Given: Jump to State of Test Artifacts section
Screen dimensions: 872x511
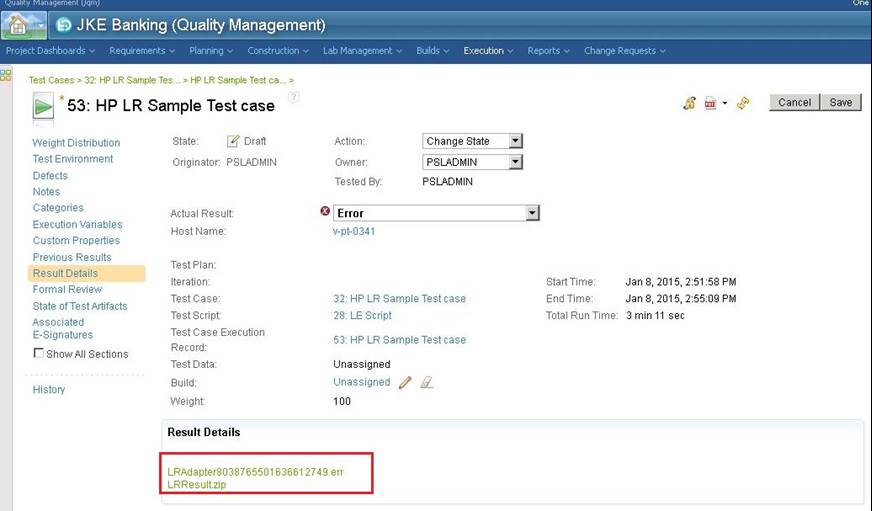Looking at the screenshot, I should (x=80, y=306).
